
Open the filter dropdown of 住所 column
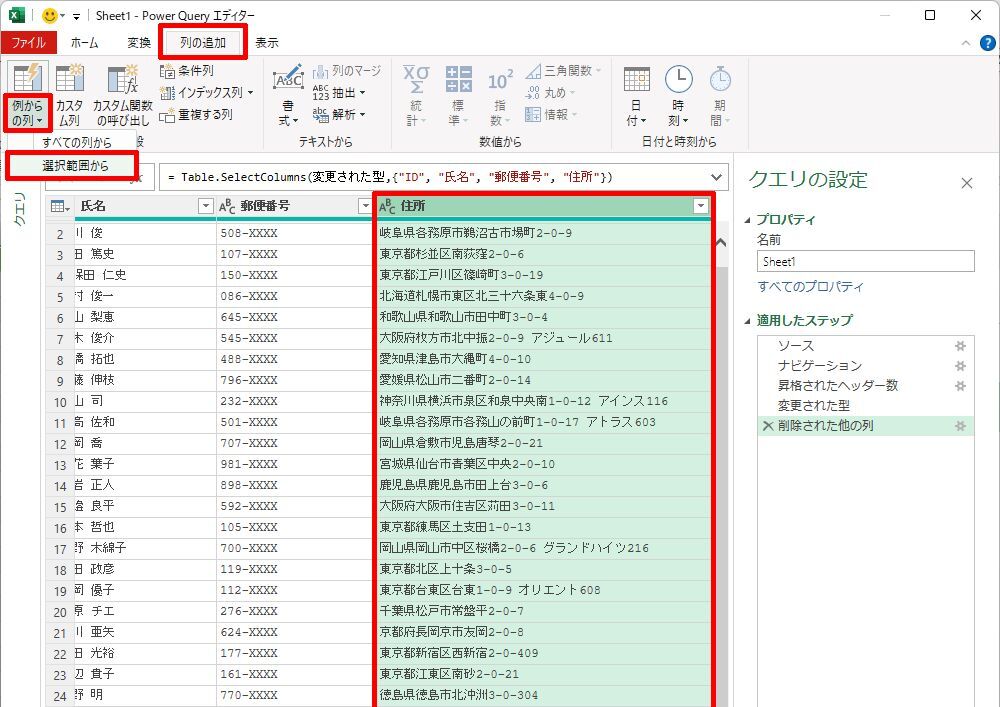click(700, 206)
